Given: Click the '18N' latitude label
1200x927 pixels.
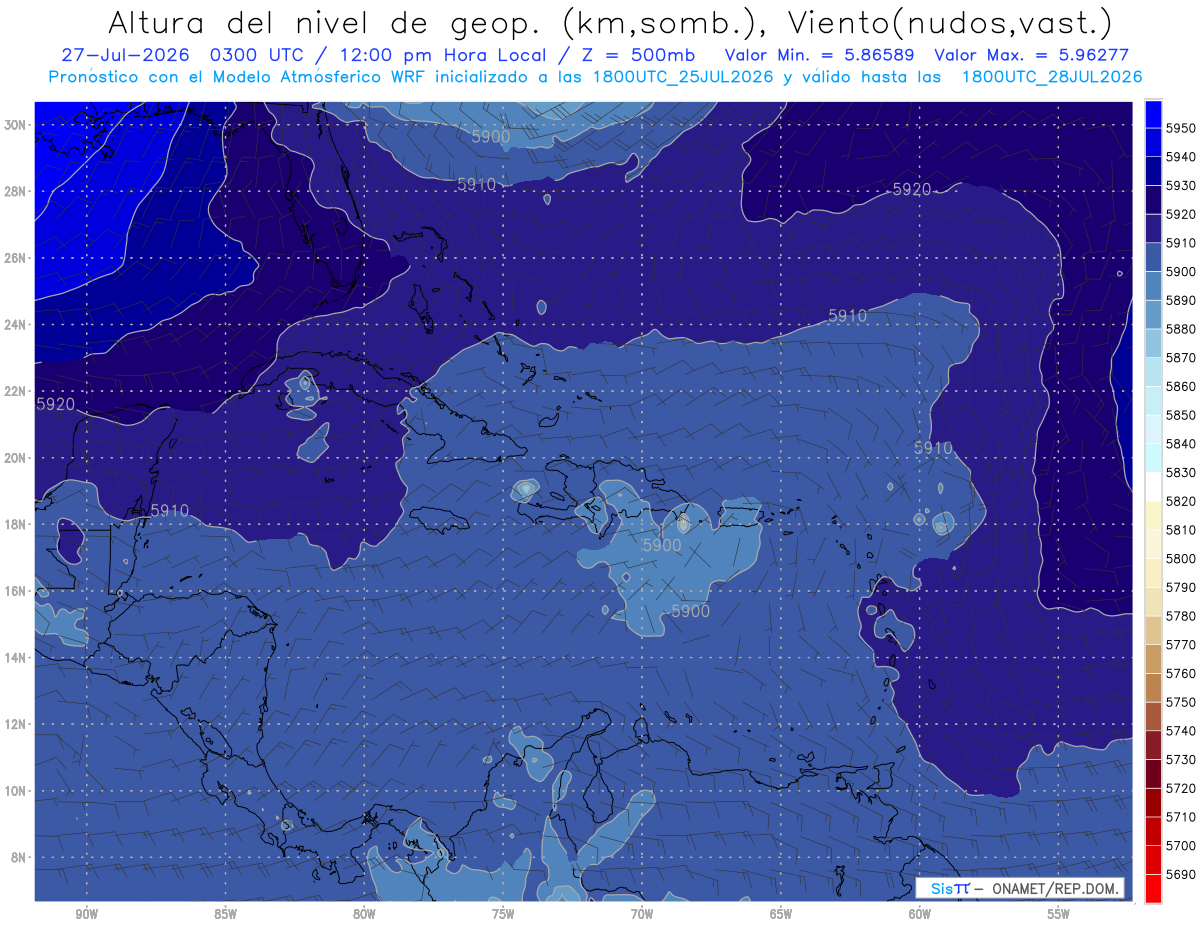Looking at the screenshot, I should [x=17, y=525].
